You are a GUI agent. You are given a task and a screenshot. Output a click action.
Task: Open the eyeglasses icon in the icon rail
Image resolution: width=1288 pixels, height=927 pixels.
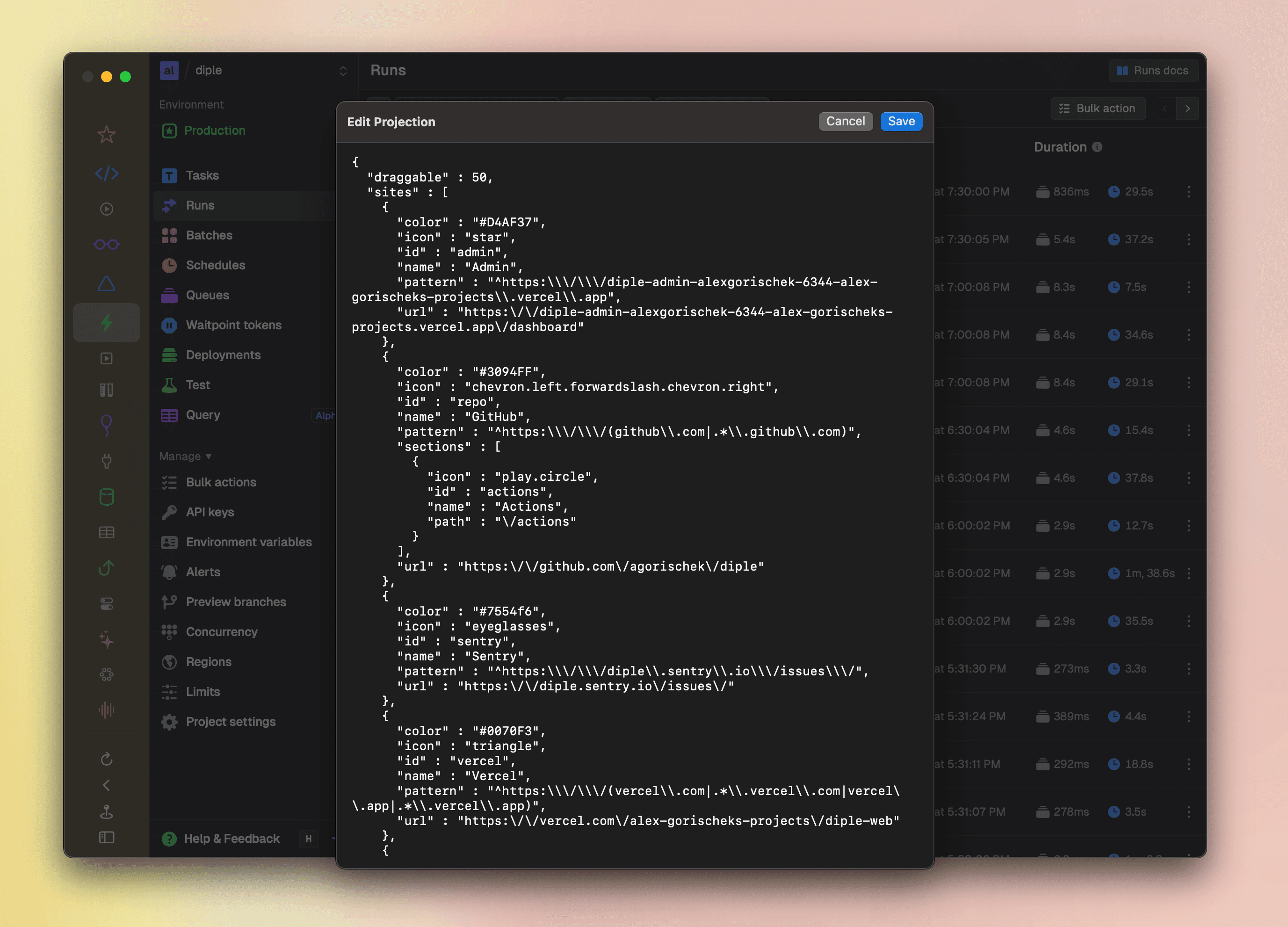(x=107, y=244)
